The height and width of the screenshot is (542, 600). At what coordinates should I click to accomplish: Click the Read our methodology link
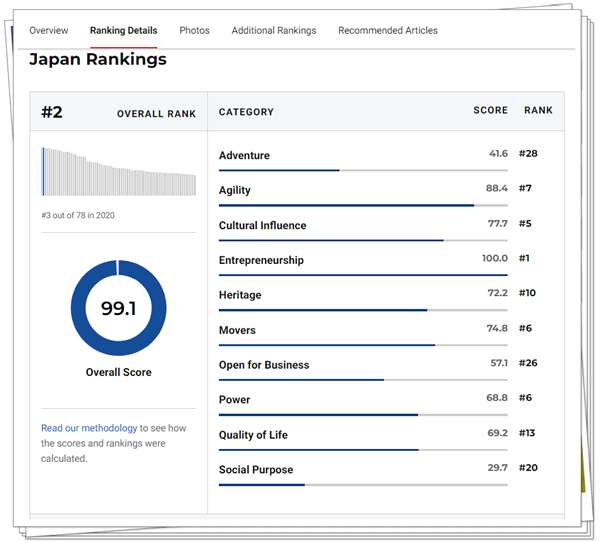(88, 428)
